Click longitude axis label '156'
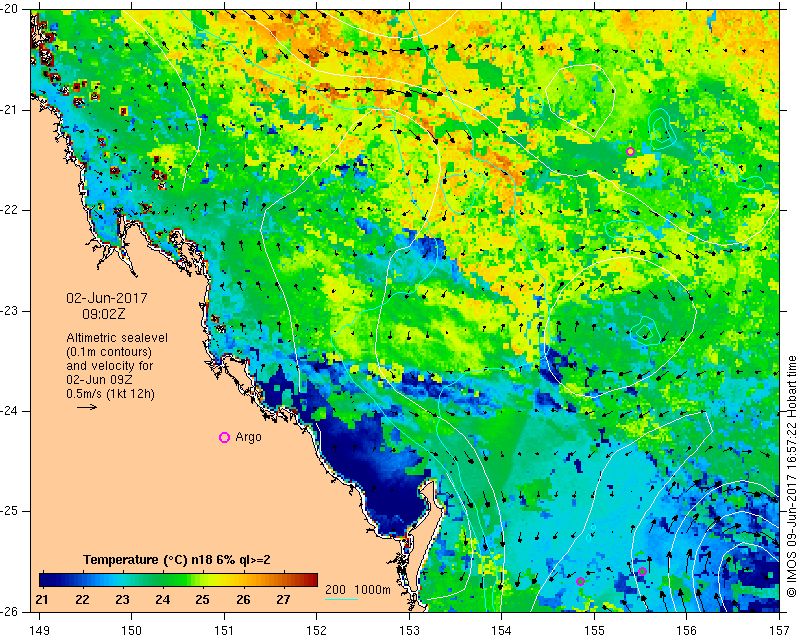The width and height of the screenshot is (800, 640). click(687, 631)
